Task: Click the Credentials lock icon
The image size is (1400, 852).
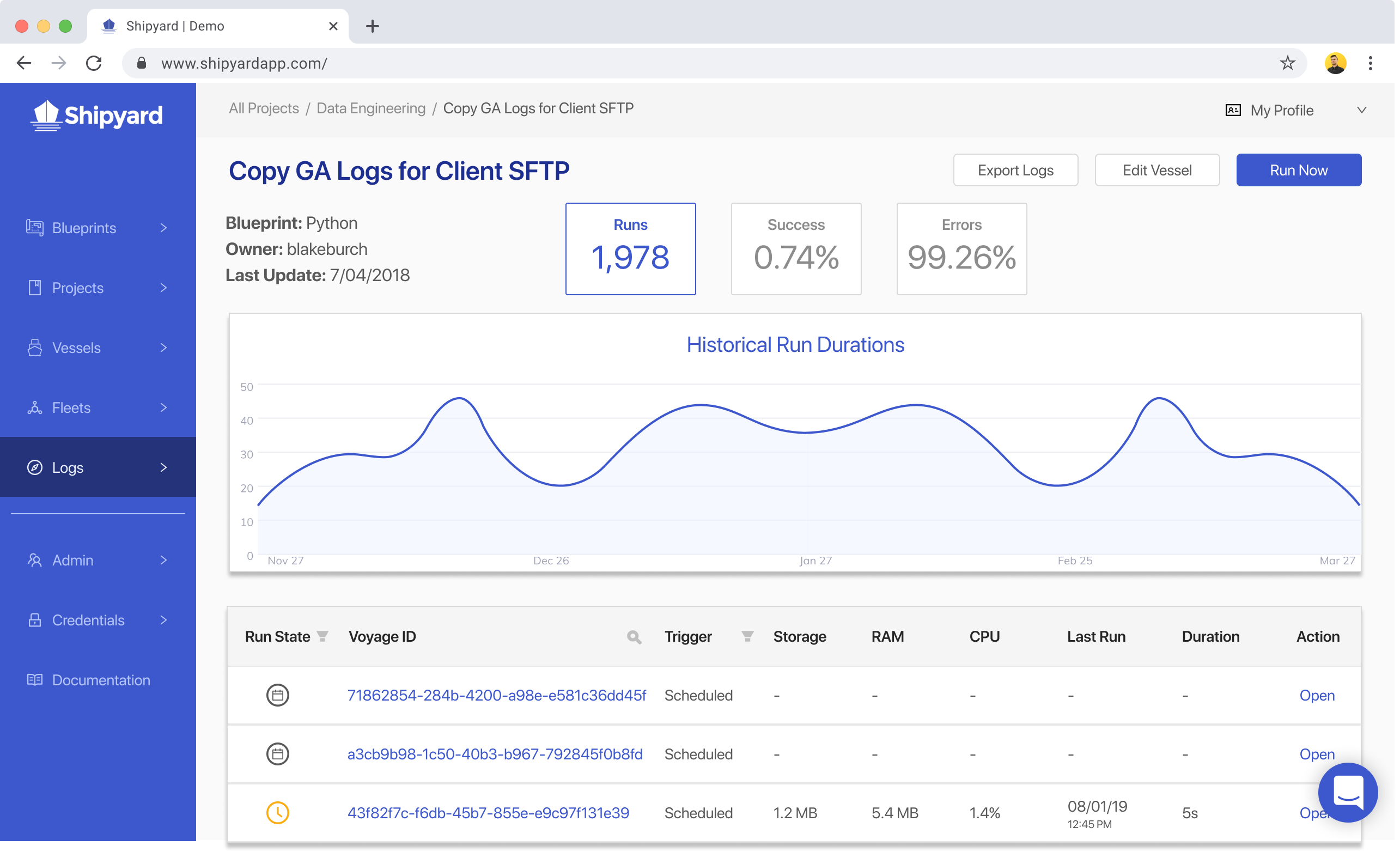Action: (35, 620)
